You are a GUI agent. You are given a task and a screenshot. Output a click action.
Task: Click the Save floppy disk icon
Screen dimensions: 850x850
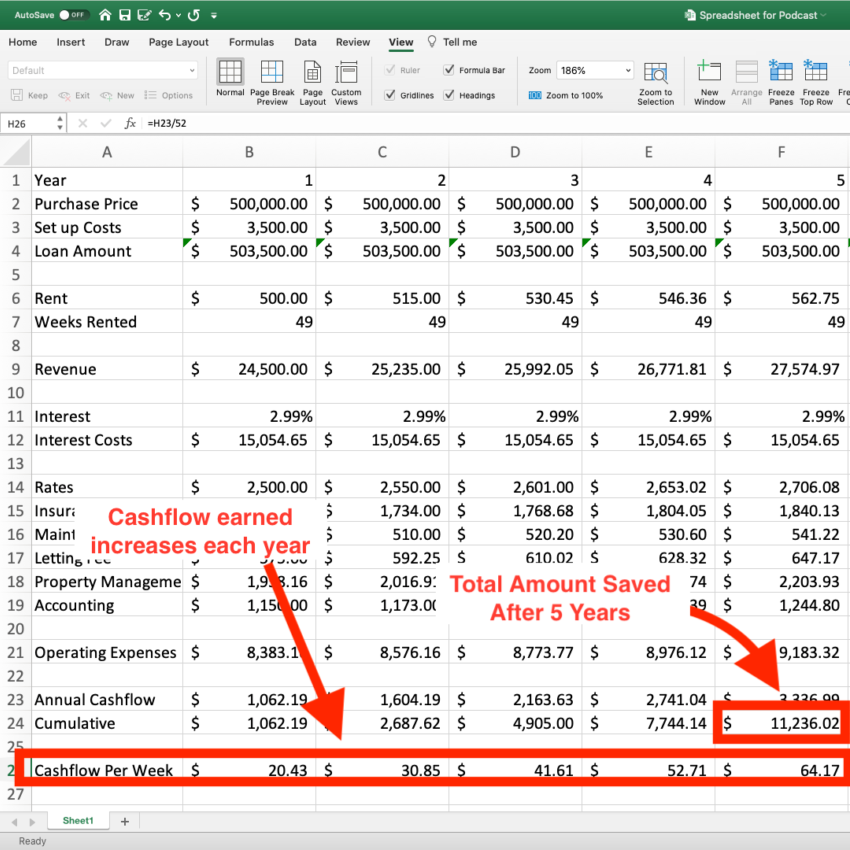tap(125, 15)
